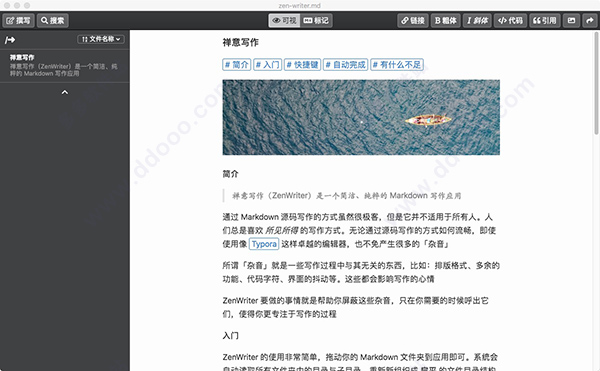
Task: Insert code with 代码 button
Action: 510,20
